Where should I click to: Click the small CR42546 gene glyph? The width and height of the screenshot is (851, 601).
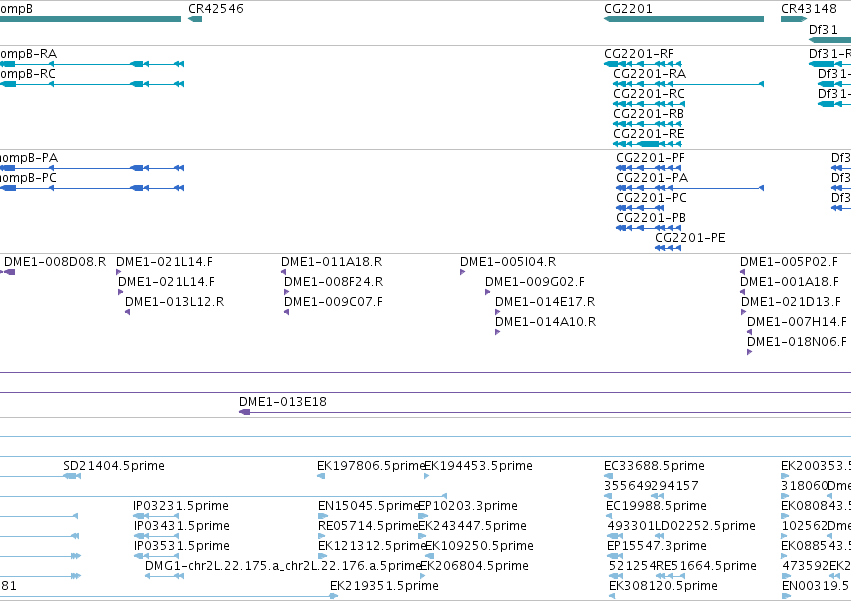click(x=195, y=19)
